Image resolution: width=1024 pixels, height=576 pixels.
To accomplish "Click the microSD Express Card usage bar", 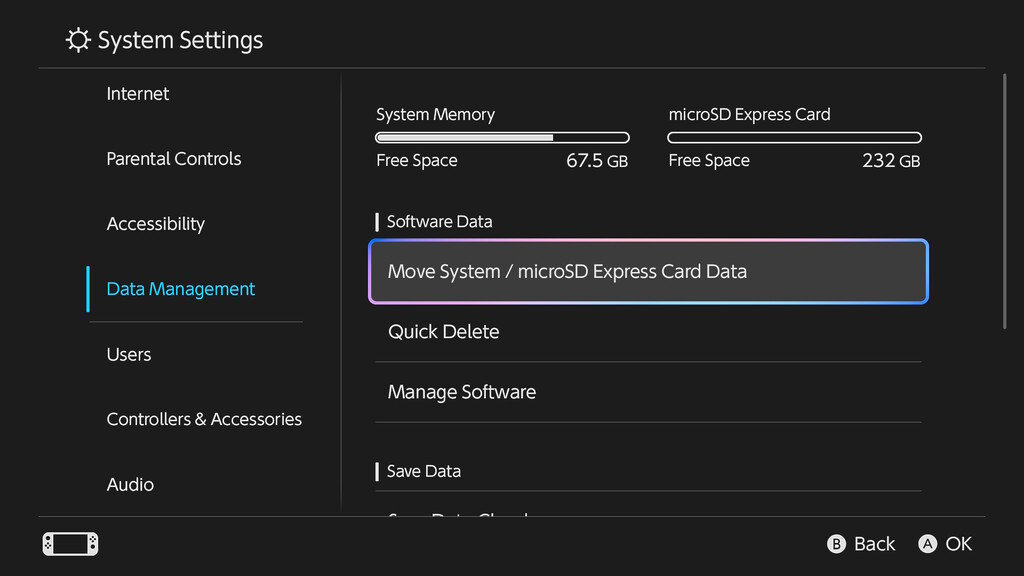I will tap(794, 137).
